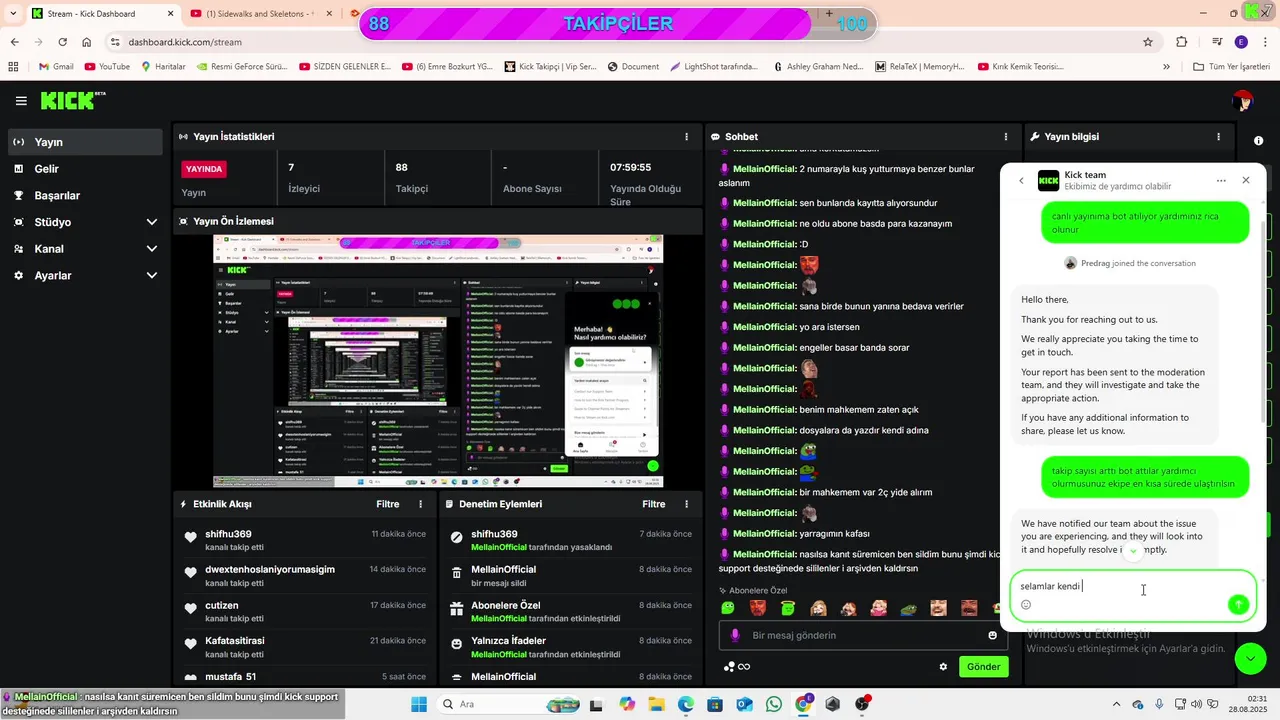Open YouTube bookmark in bookmarks bar
The image size is (1280, 720).
[x=107, y=67]
